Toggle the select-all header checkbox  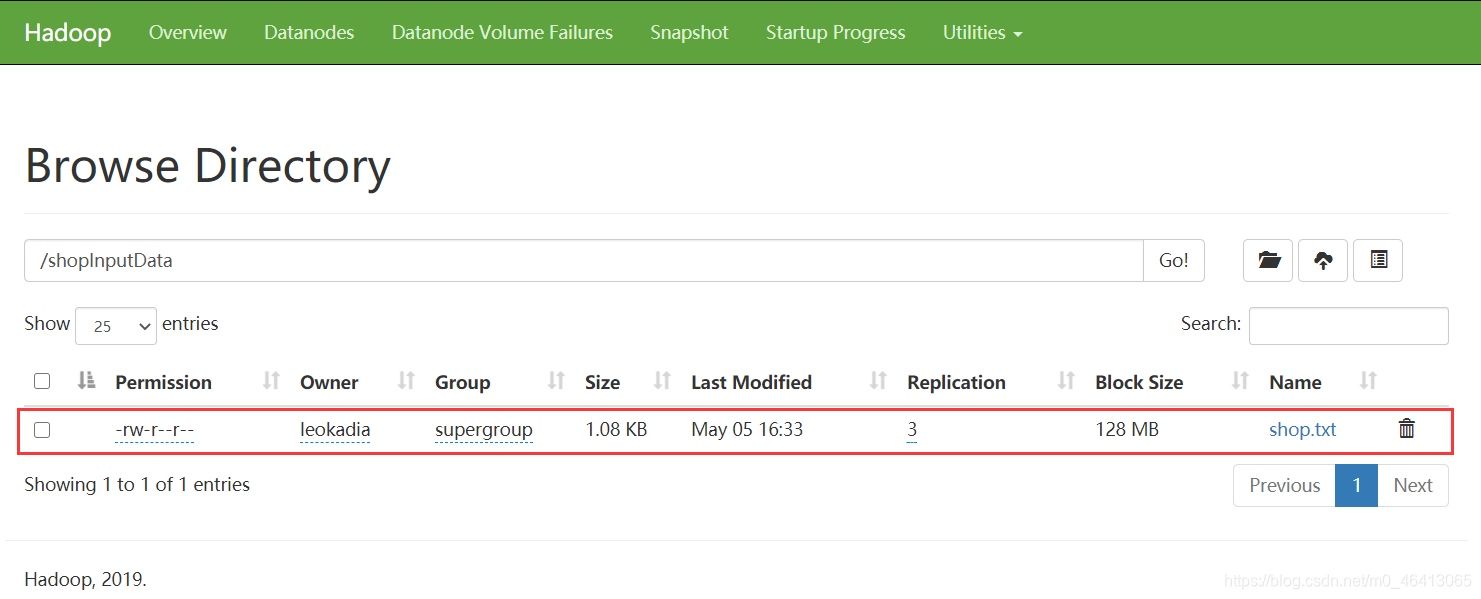[x=42, y=381]
